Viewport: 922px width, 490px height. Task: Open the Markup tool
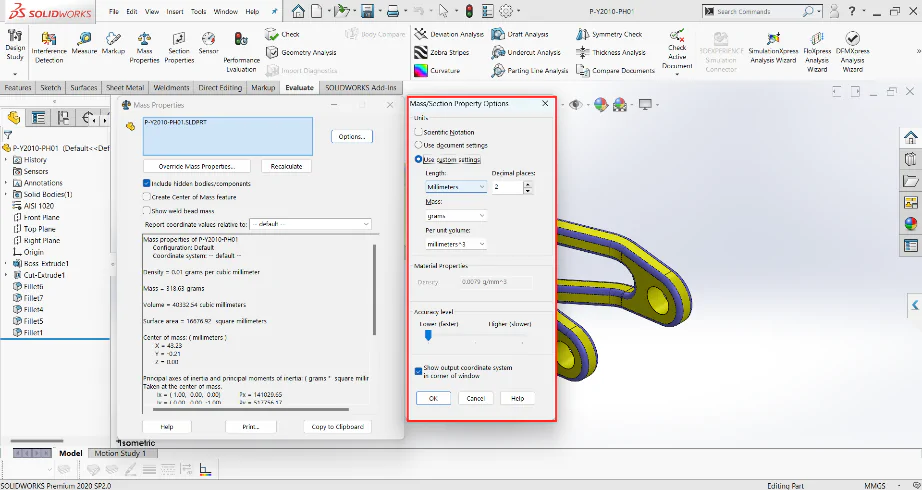113,44
